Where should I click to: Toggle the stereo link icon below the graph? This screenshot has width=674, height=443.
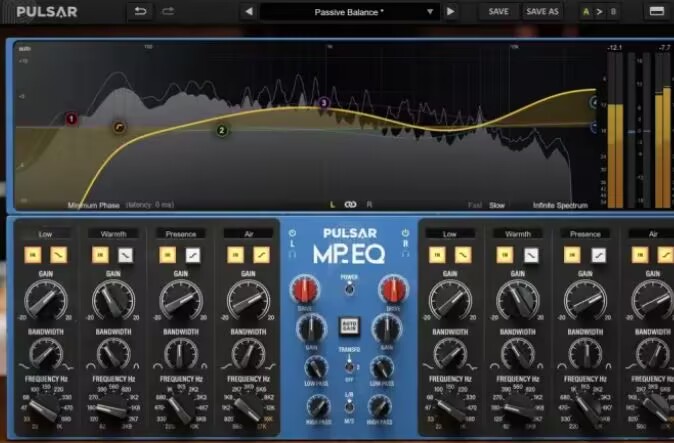click(x=350, y=205)
